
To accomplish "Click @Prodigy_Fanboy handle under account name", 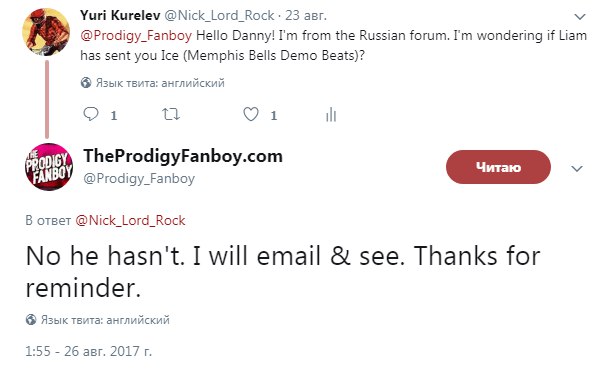I will click(x=139, y=178).
